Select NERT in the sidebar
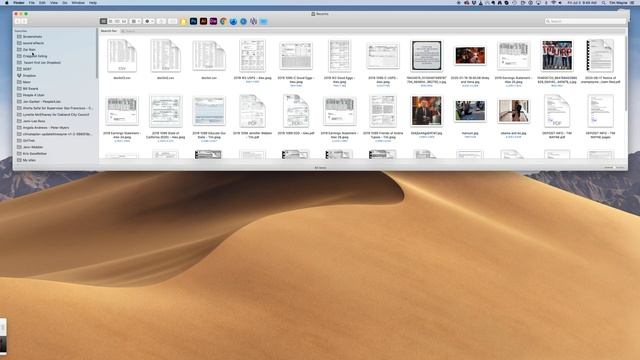Viewport: 640px width, 360px height. point(27,69)
